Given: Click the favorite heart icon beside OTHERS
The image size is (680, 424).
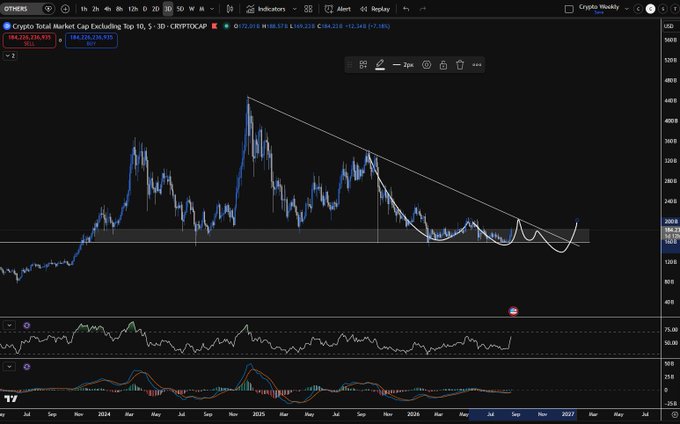Looking at the screenshot, I should click(x=48, y=9).
